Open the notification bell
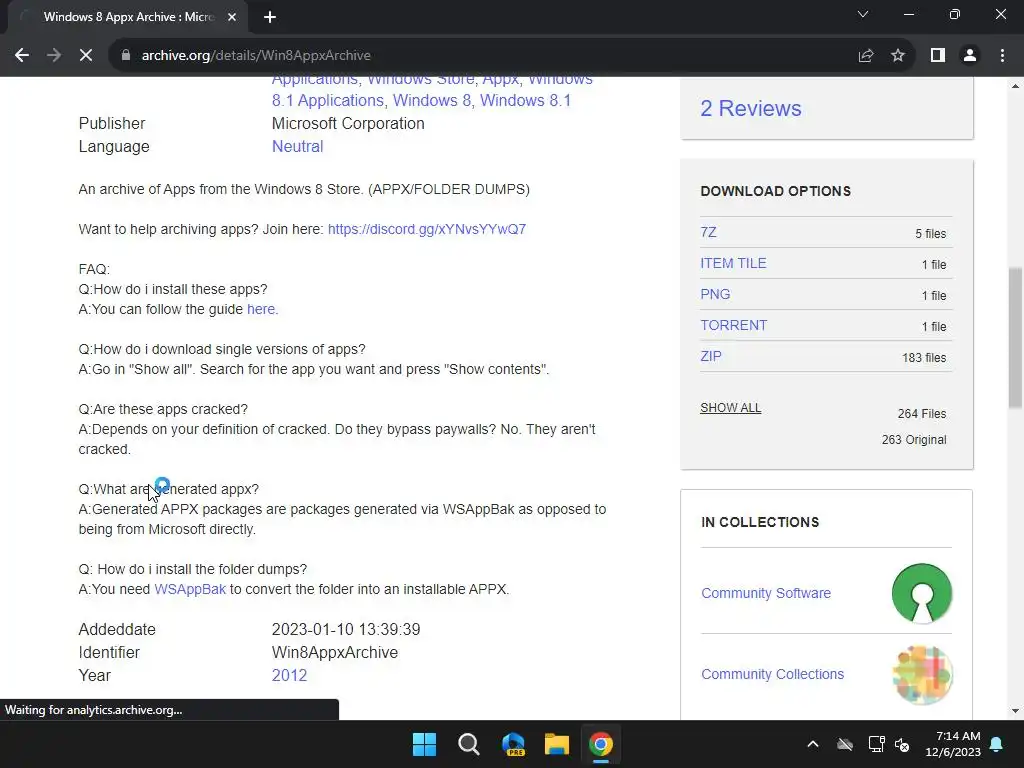 pos(997,744)
